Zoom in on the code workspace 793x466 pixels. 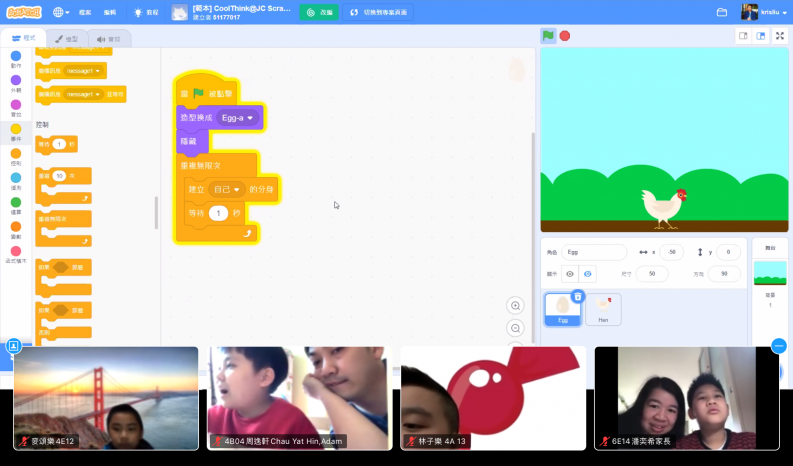point(516,306)
